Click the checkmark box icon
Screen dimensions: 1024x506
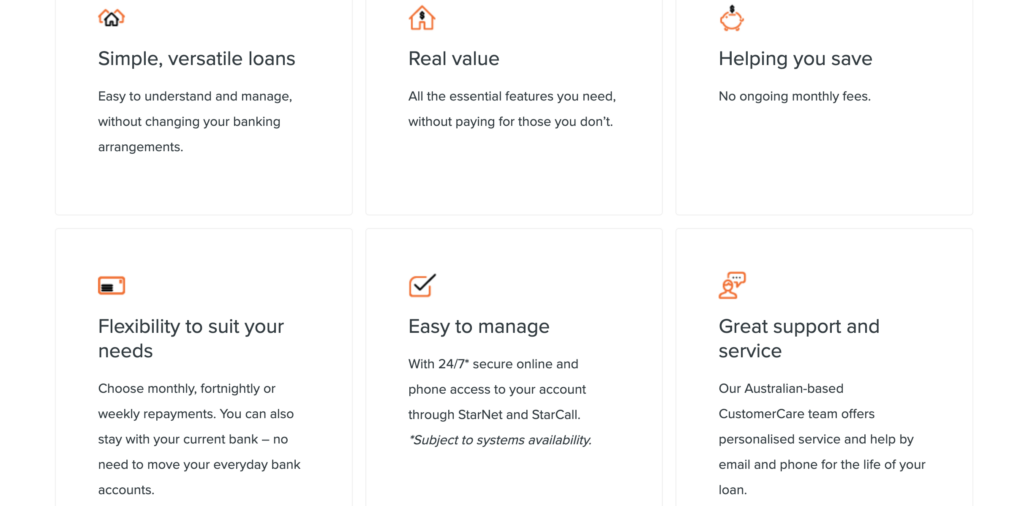pyautogui.click(x=423, y=285)
